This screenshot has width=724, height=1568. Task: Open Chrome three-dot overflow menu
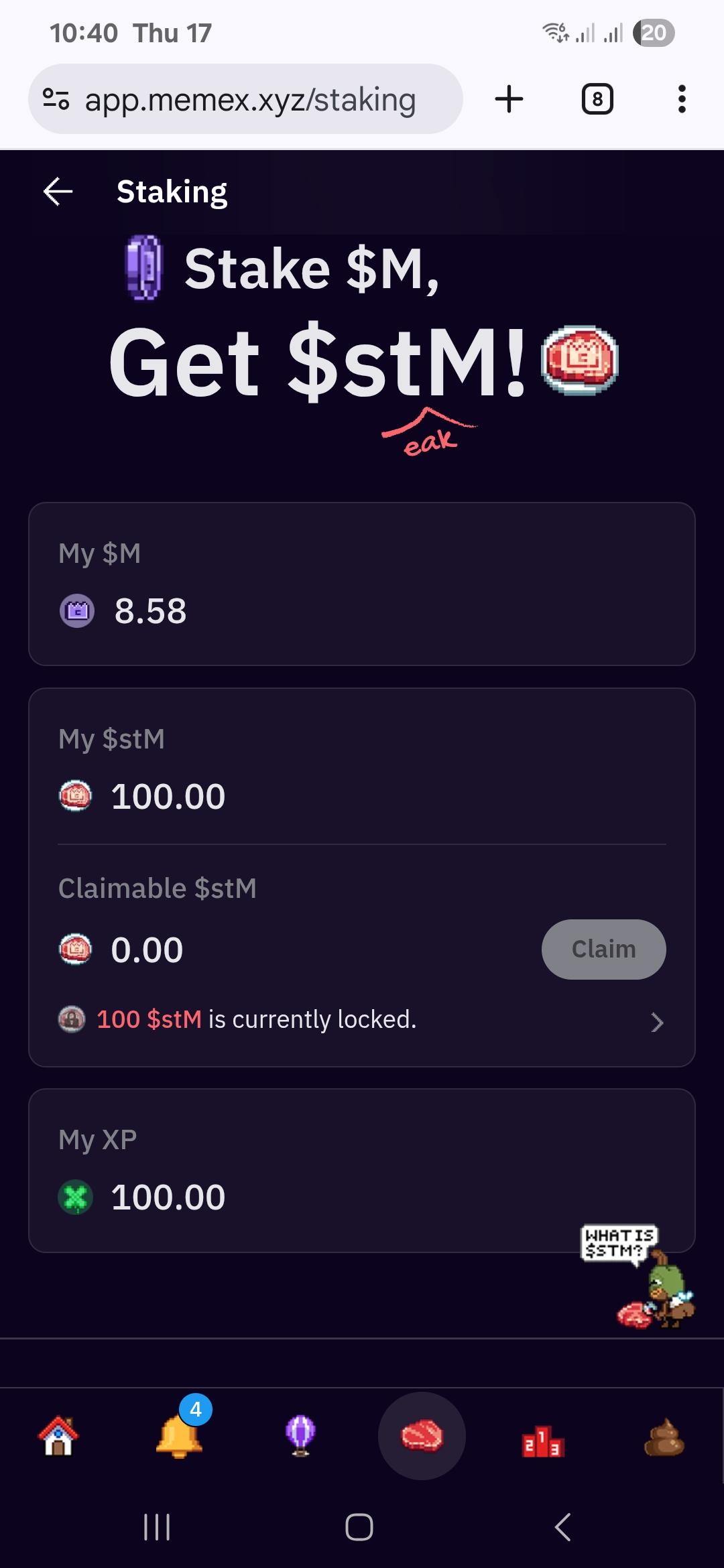[682, 99]
